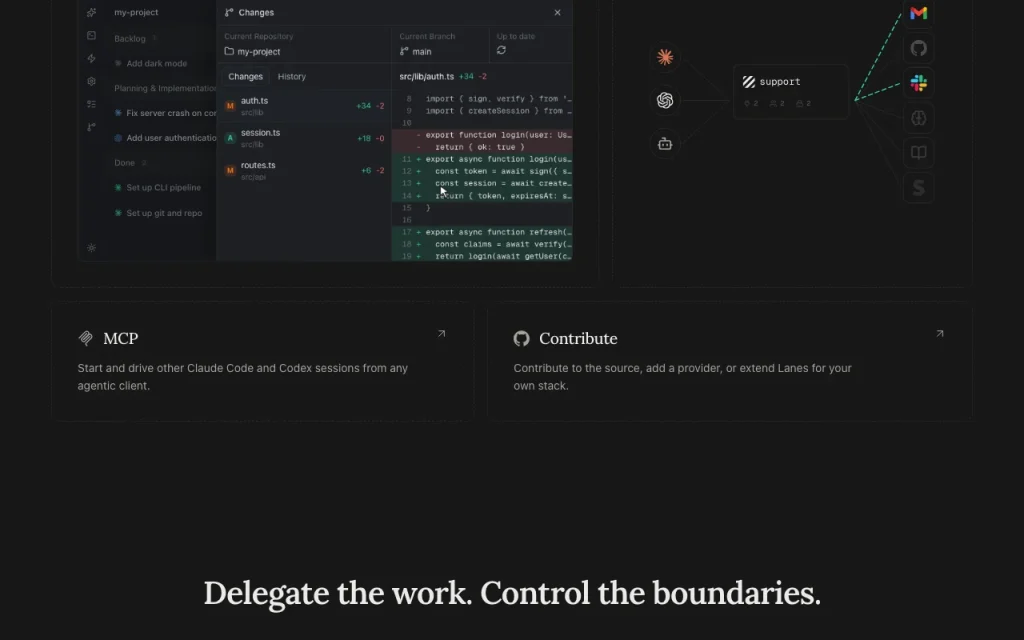
Task: Click the removed line return { ok: true }
Action: (482, 147)
